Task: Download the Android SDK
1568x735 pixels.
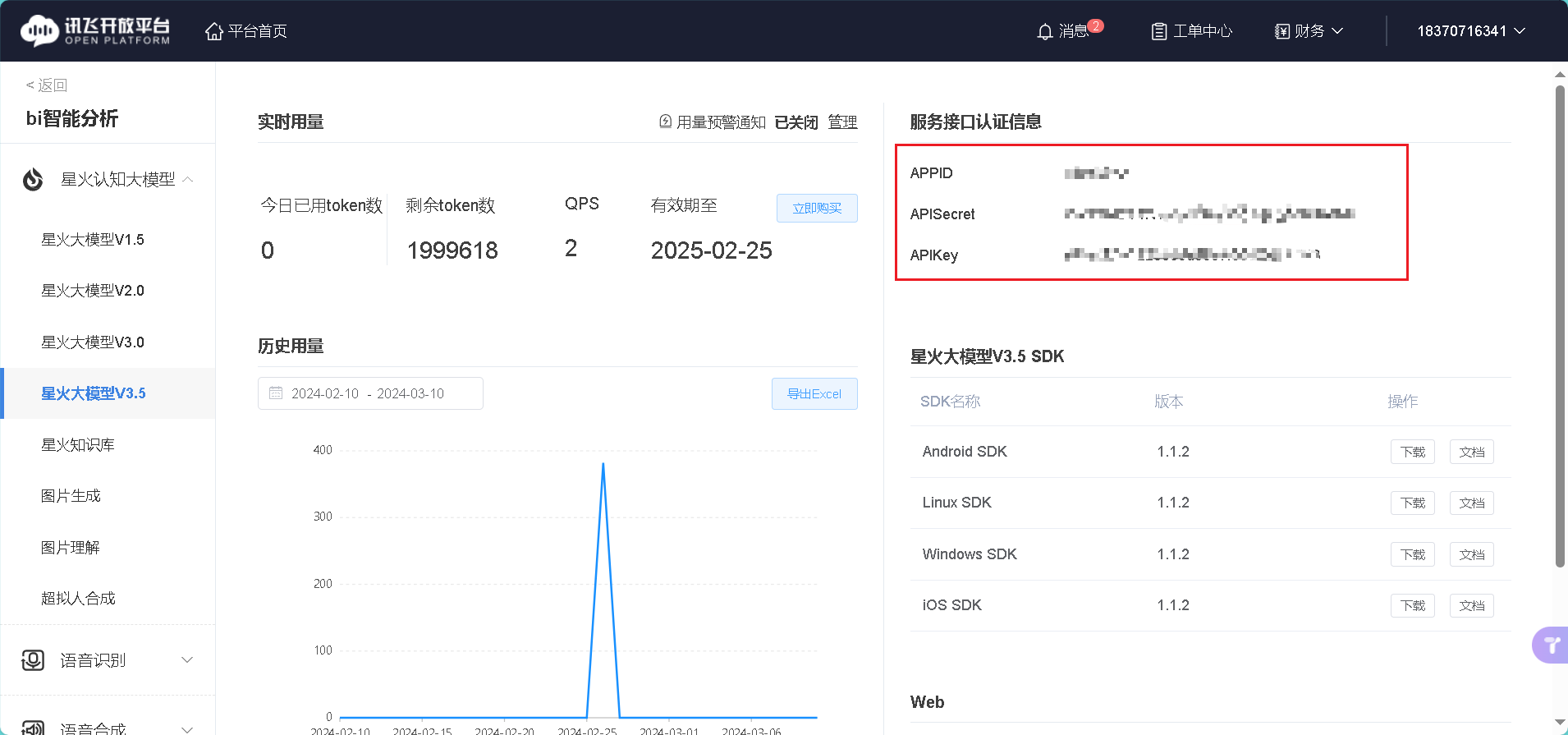Action: tap(1413, 452)
